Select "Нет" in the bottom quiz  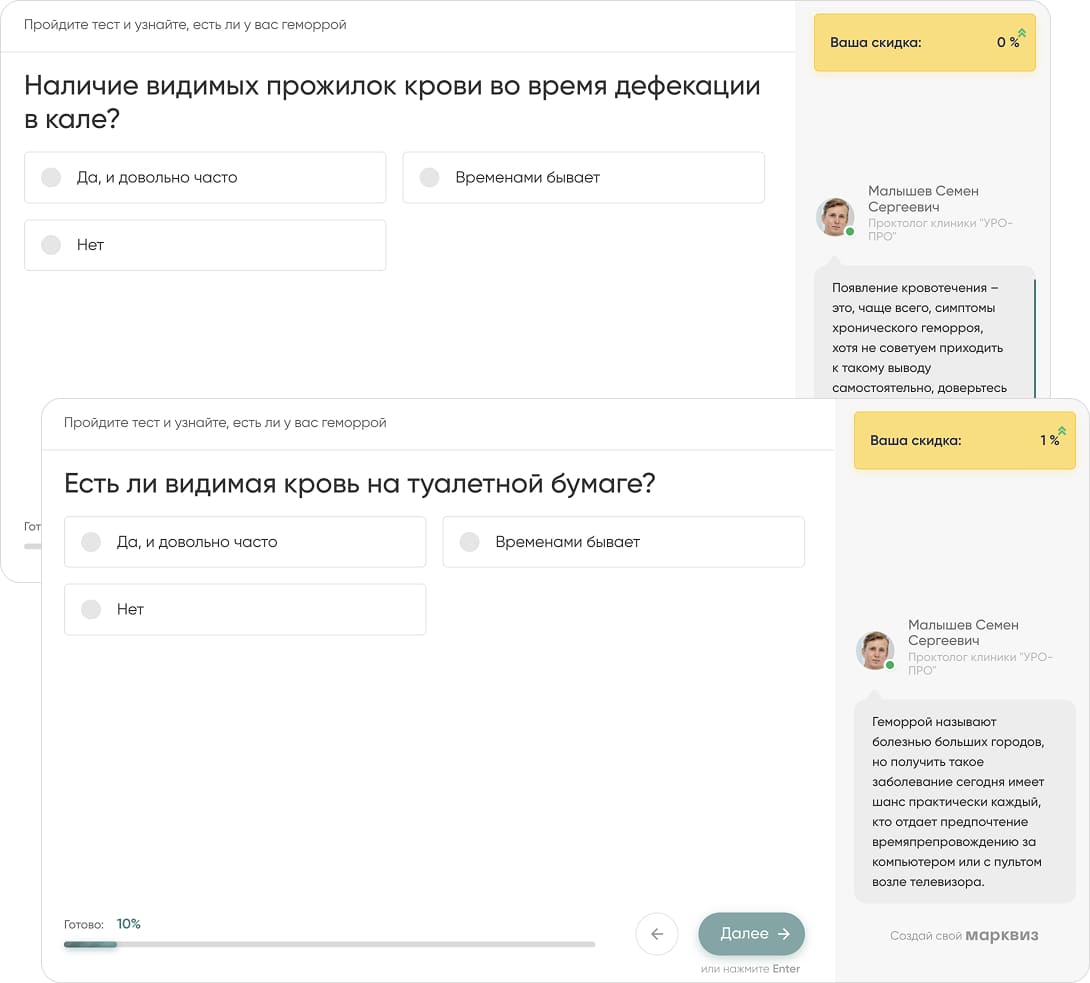pyautogui.click(x=245, y=610)
